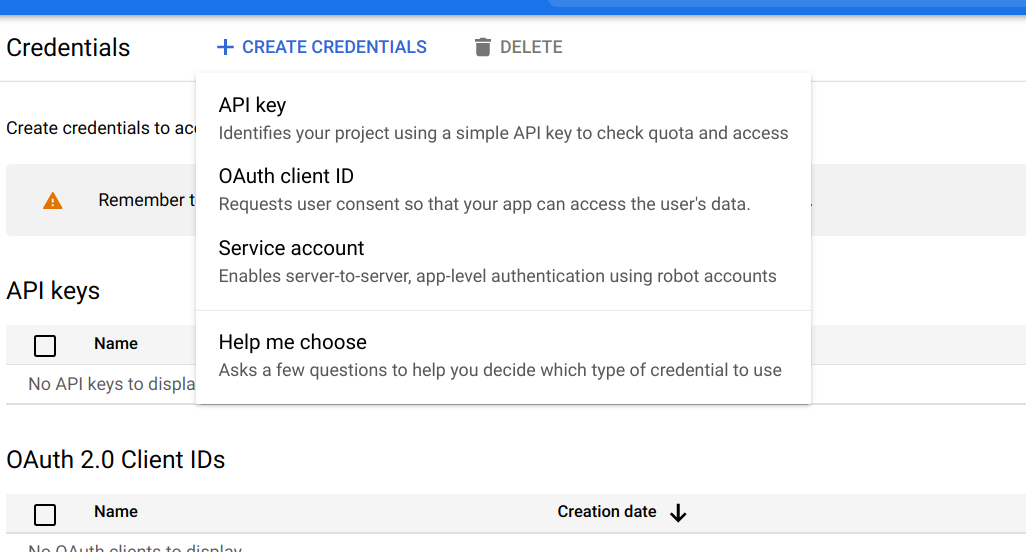Sort by the Creation date column header
Viewport: 1026px width, 552px height.
[607, 512]
